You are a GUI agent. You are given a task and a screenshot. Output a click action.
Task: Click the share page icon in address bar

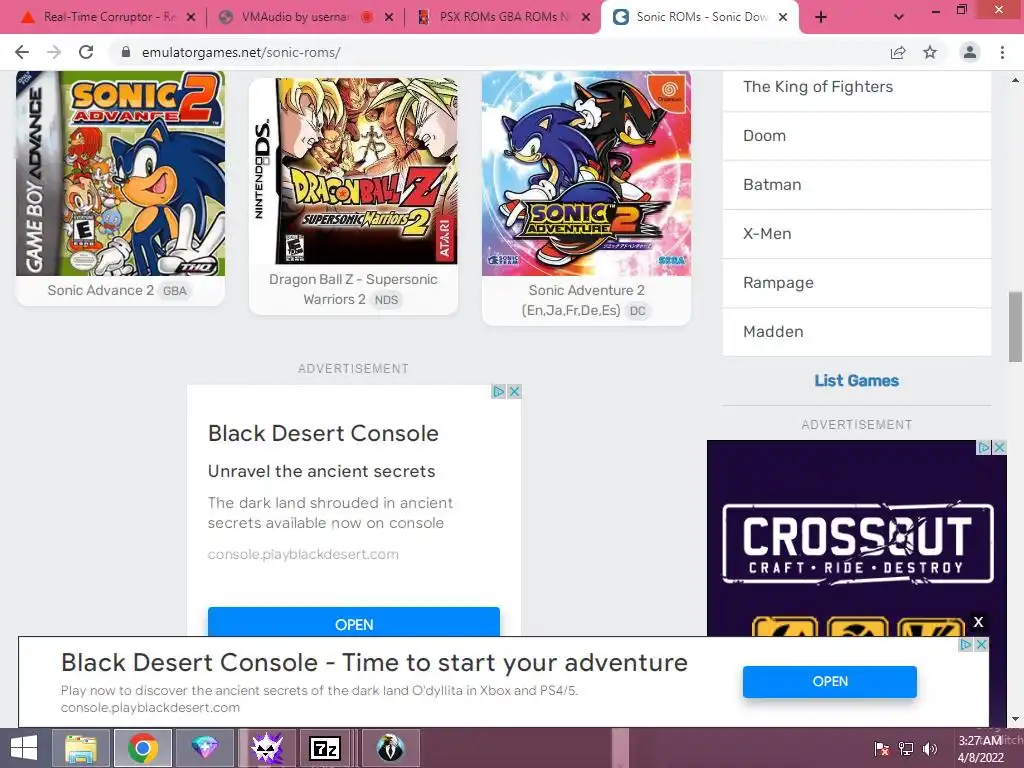(x=898, y=52)
